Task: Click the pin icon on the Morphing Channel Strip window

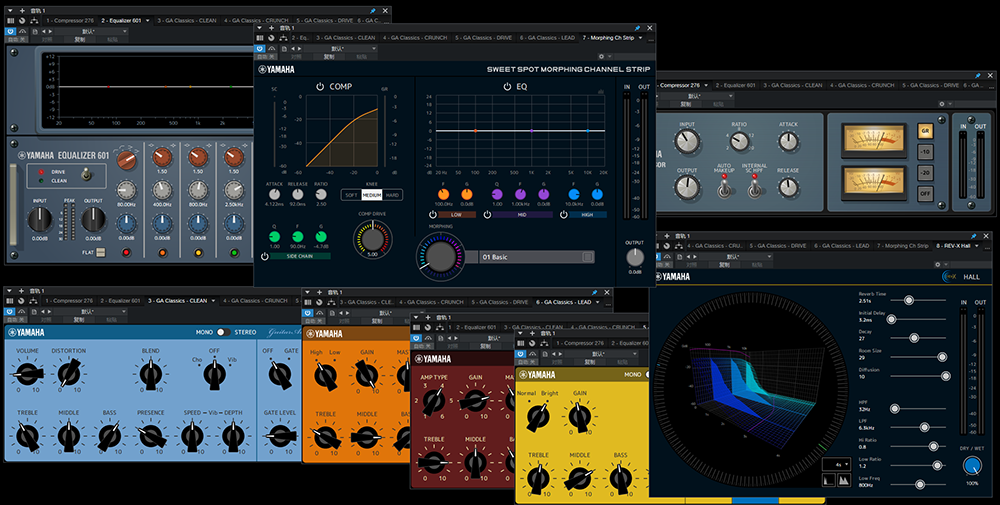Action: pyautogui.click(x=636, y=28)
